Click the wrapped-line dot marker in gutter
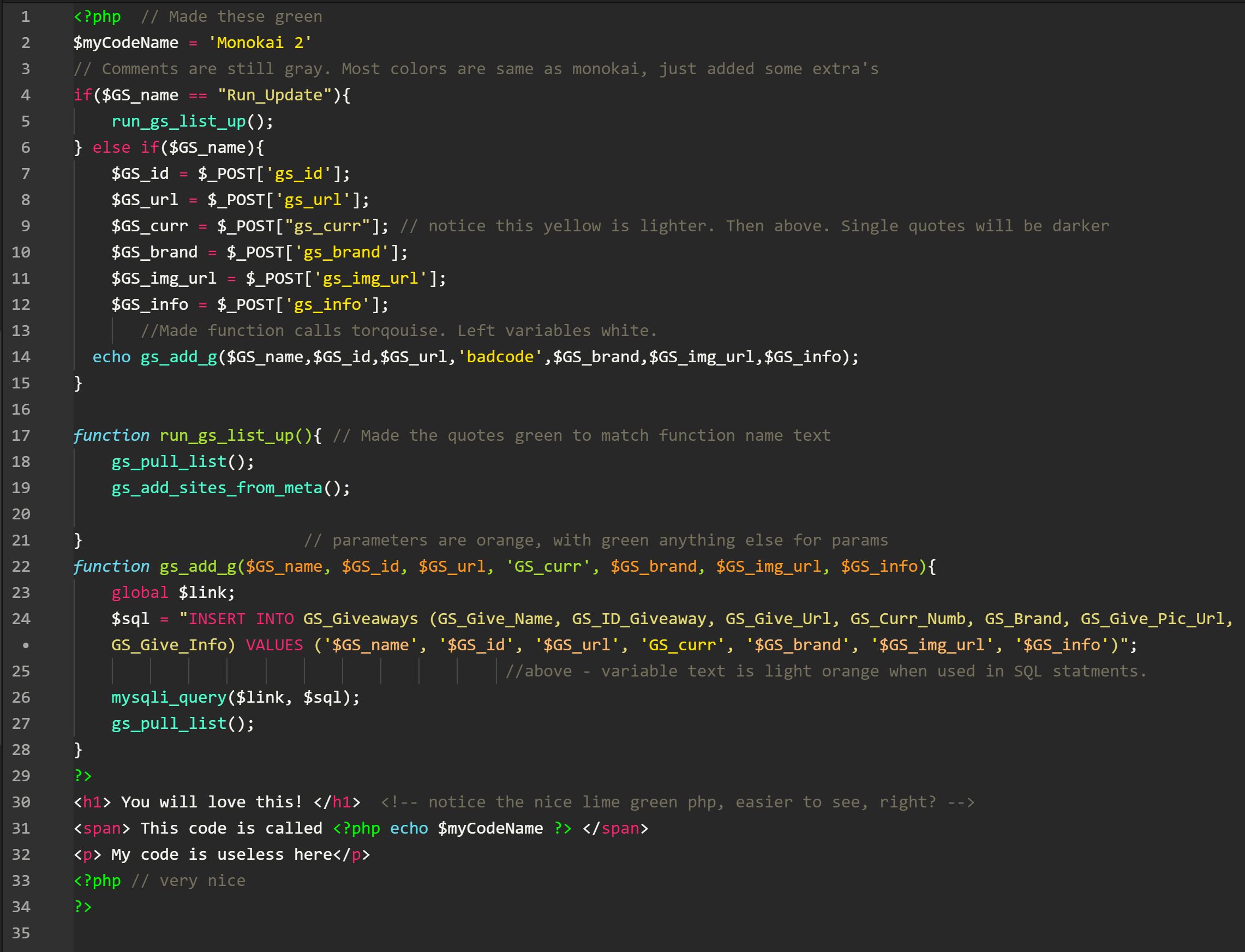This screenshot has width=1245, height=952. [x=26, y=645]
